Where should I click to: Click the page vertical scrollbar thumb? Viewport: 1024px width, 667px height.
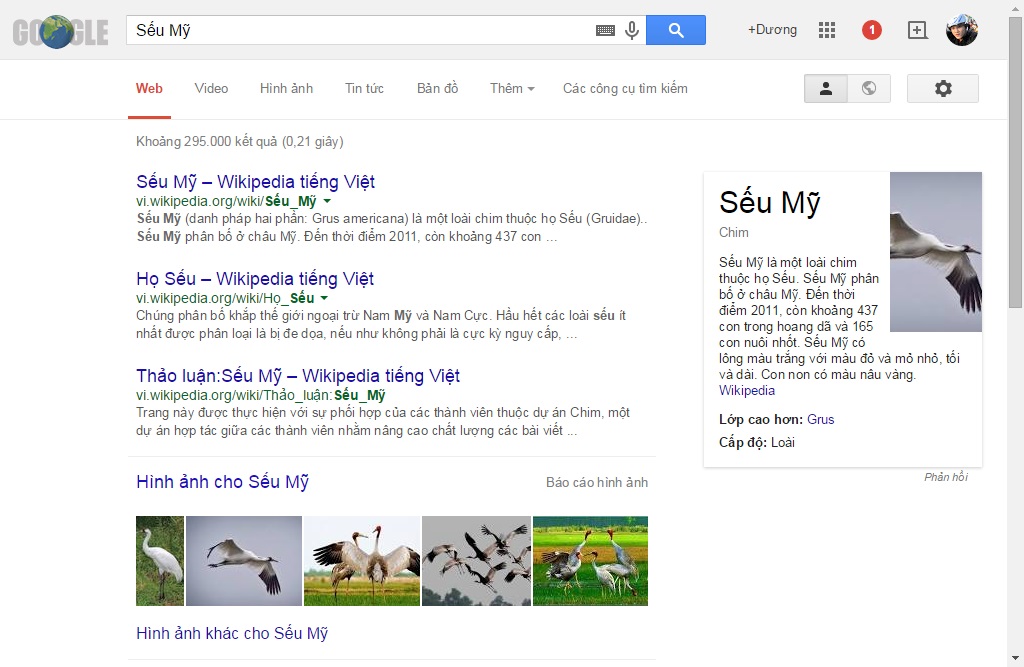click(1016, 162)
